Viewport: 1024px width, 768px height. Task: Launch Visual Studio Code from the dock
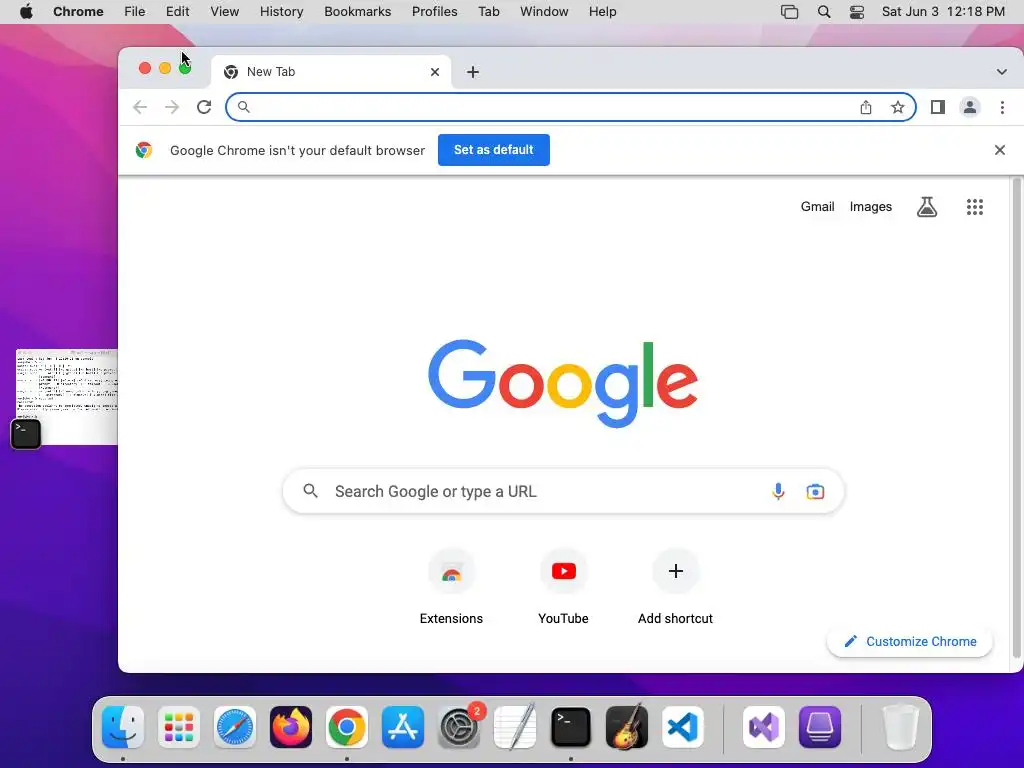[682, 727]
